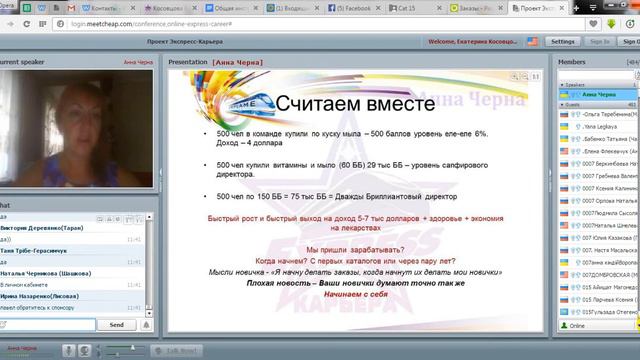
Task: Reset presentation zoom to 1:1
Action: tap(536, 77)
